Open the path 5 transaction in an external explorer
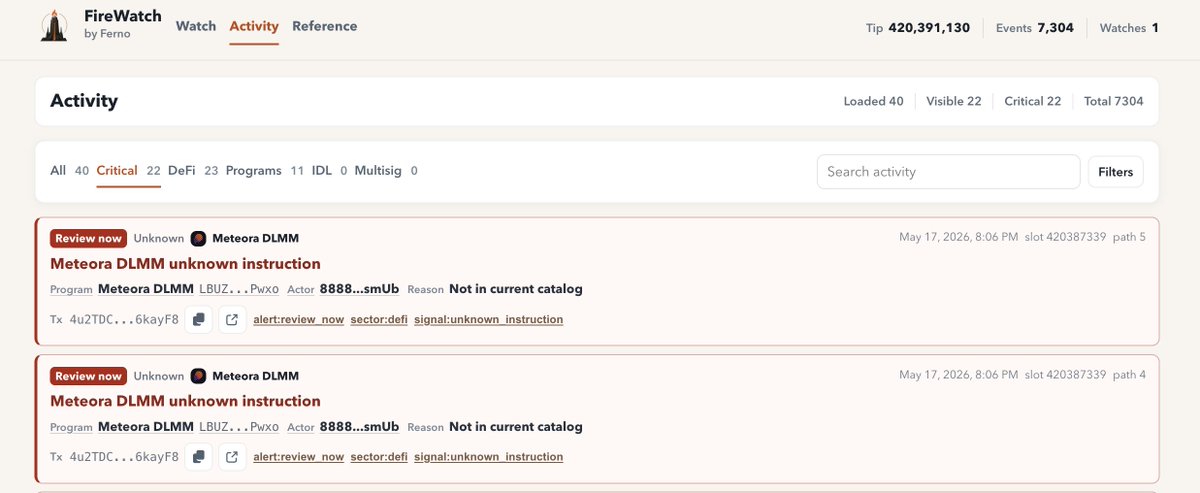 pyautogui.click(x=232, y=319)
